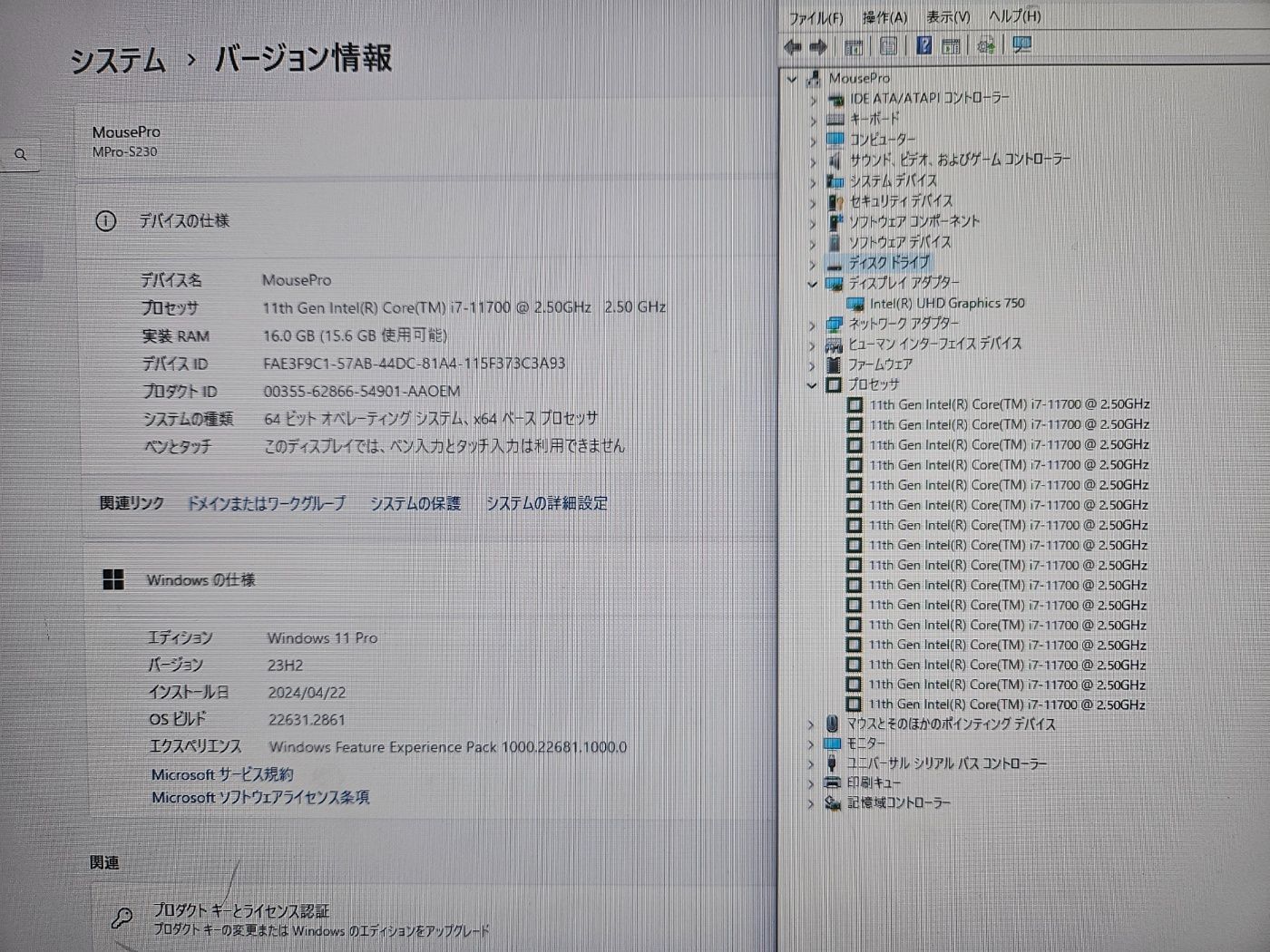Screen dimensions: 1270x952
Task: Click the mouse and pointing devices icon
Action: point(832,724)
